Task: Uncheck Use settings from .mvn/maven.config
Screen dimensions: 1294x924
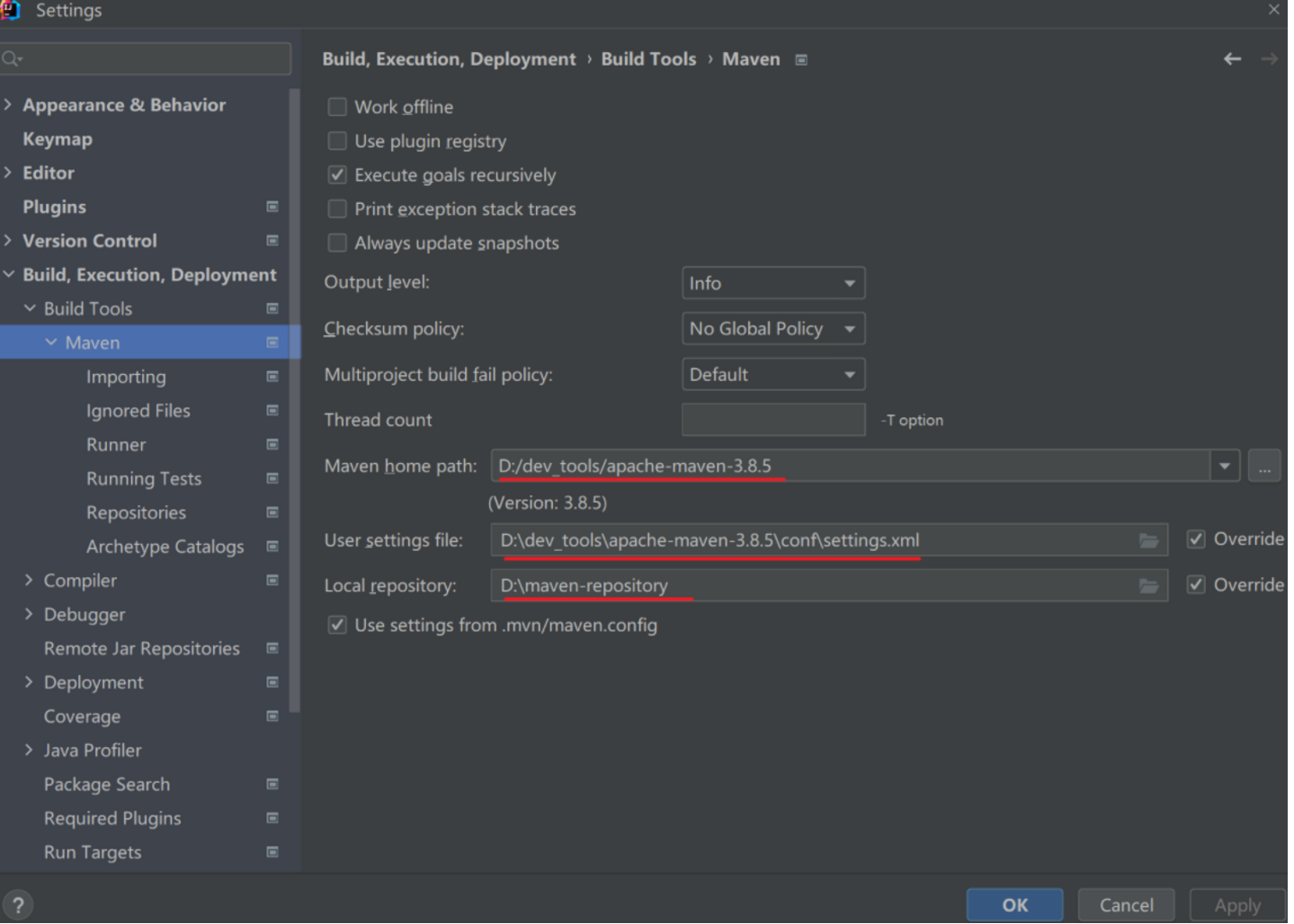Action: point(337,625)
